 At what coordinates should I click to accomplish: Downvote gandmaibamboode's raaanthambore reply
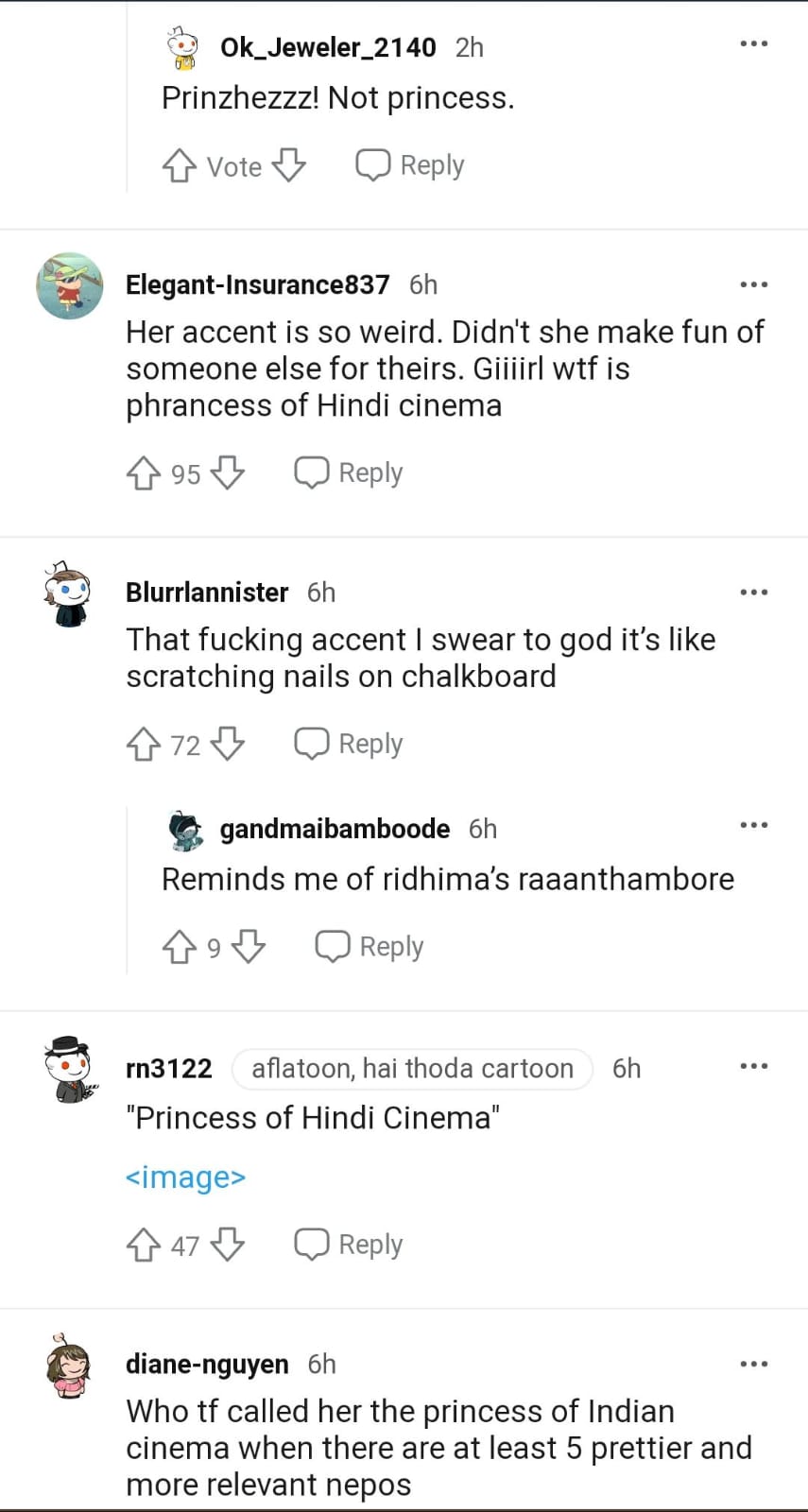(x=249, y=946)
